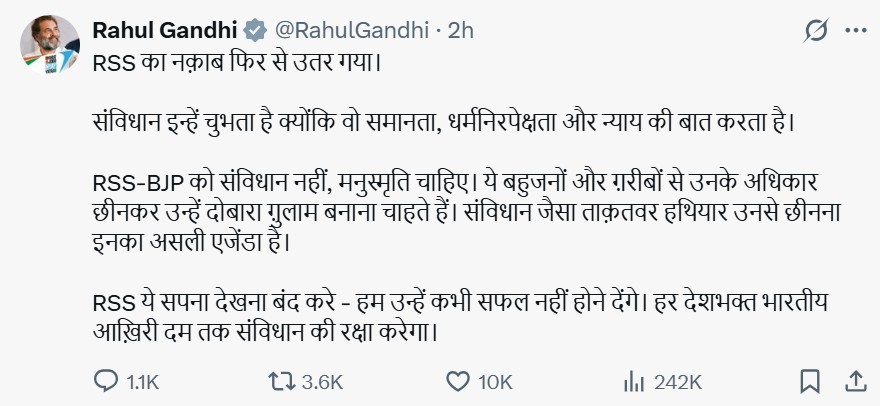
Task: Open the @RahulGandhi handle link
Action: (347, 31)
